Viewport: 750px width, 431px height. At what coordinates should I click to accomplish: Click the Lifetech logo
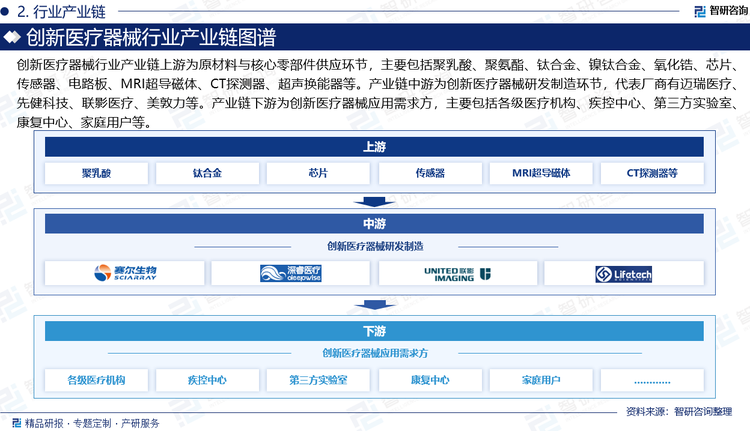(623, 274)
